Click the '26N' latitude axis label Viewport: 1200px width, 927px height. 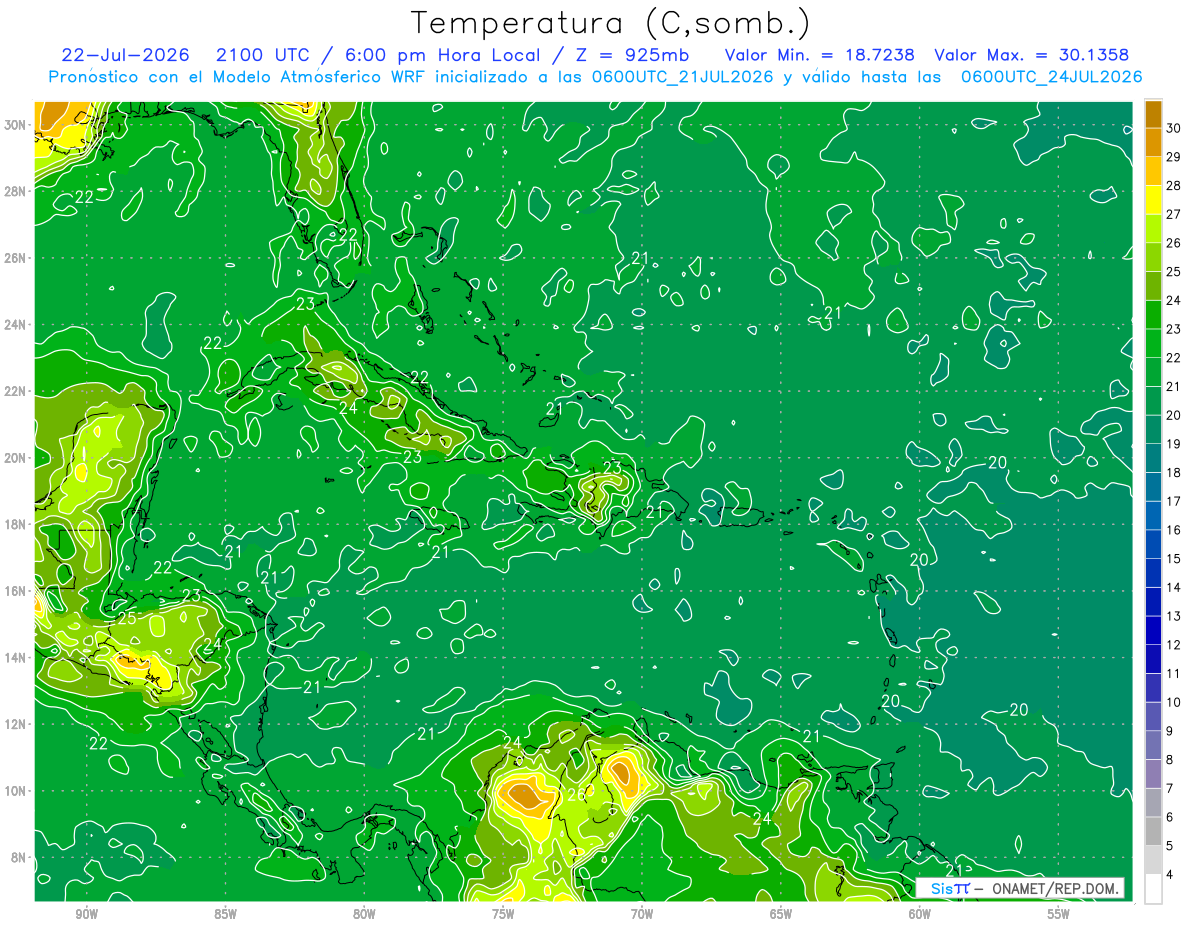pos(17,258)
